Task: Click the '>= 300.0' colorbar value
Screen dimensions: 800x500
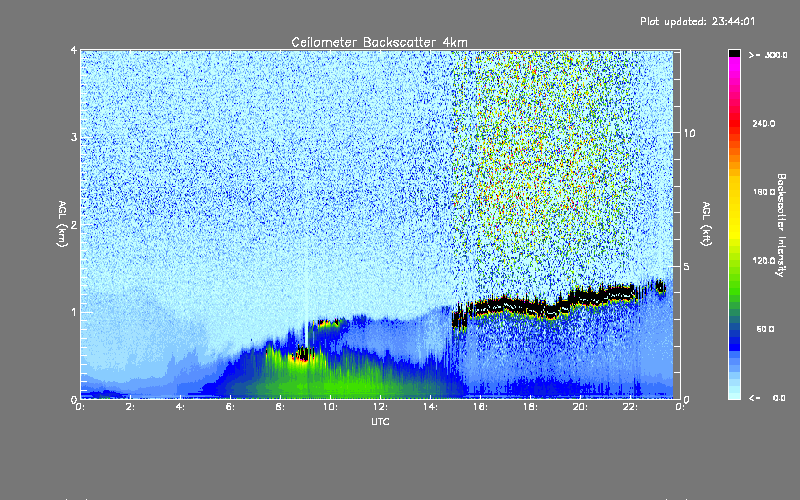Action: [x=768, y=55]
